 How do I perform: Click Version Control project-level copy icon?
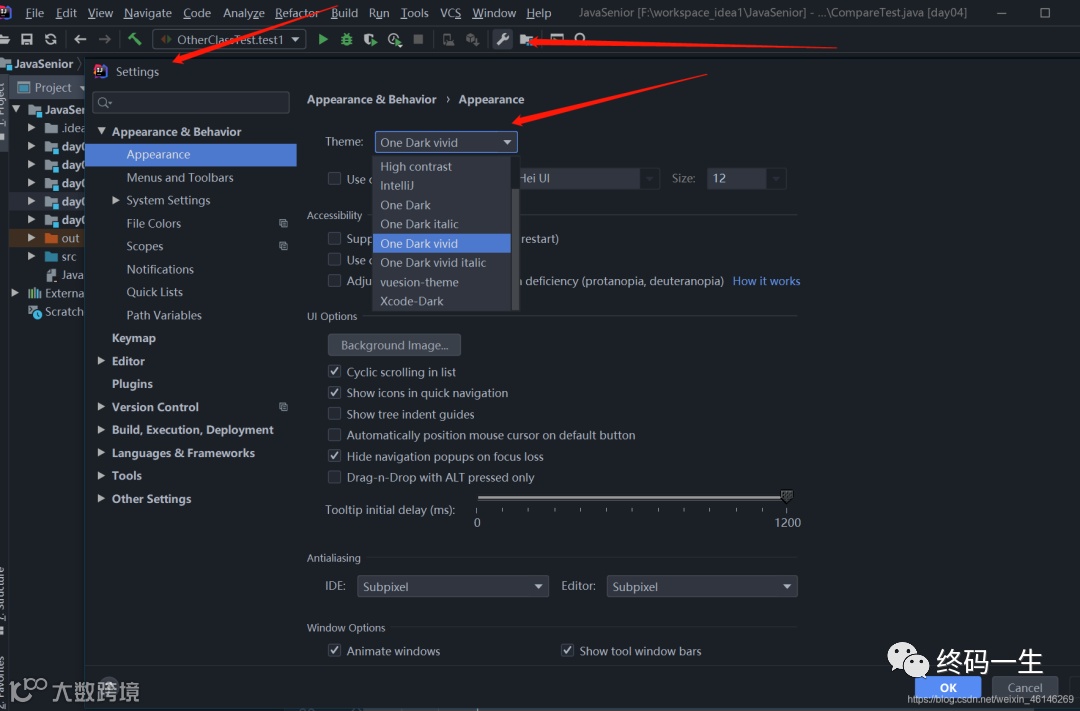283,406
